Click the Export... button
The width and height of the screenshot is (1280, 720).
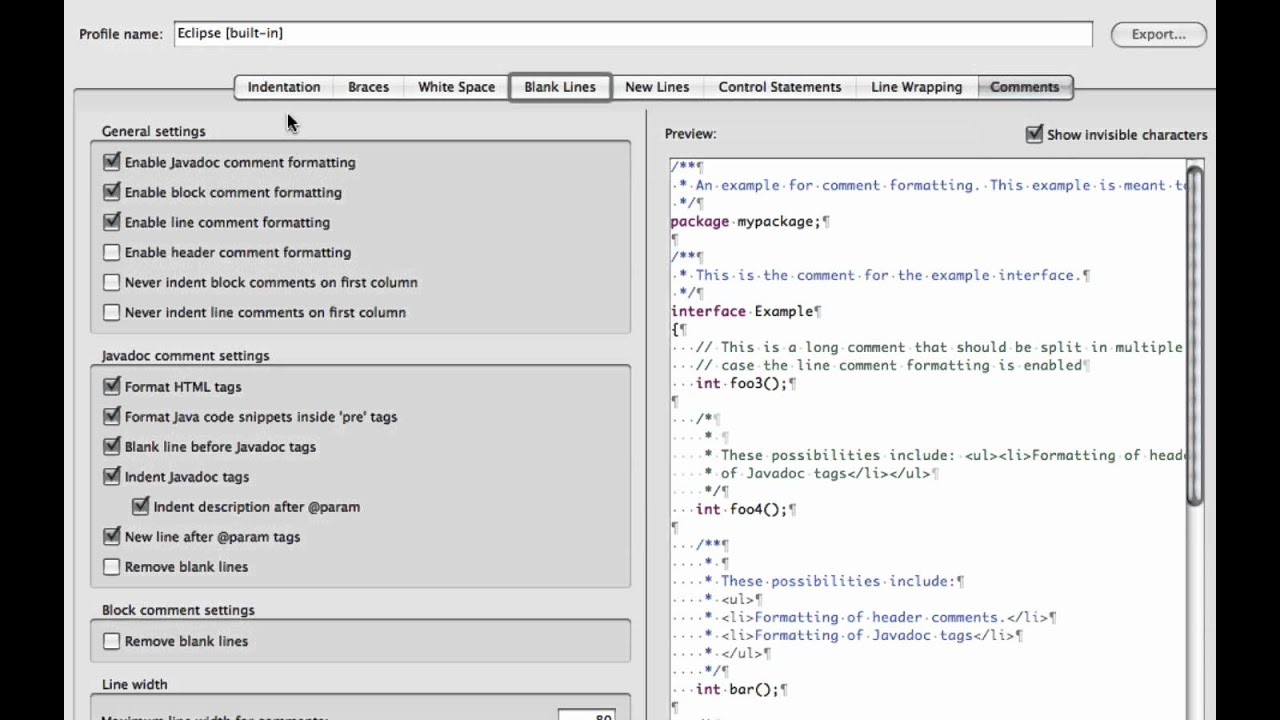pos(1159,34)
